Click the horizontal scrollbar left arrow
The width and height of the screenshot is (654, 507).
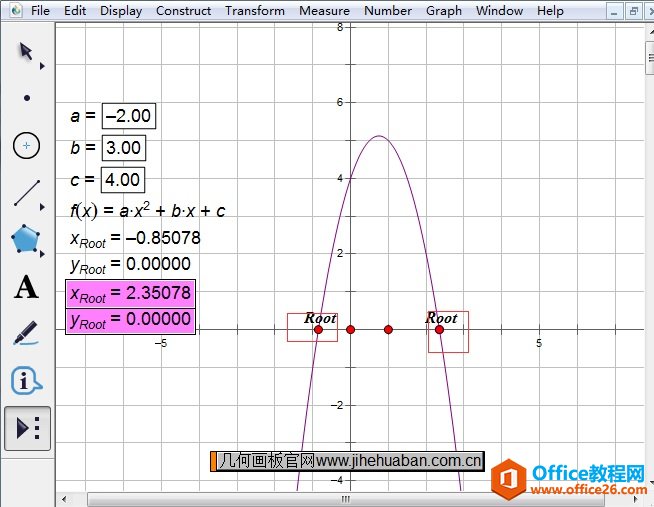point(64,499)
